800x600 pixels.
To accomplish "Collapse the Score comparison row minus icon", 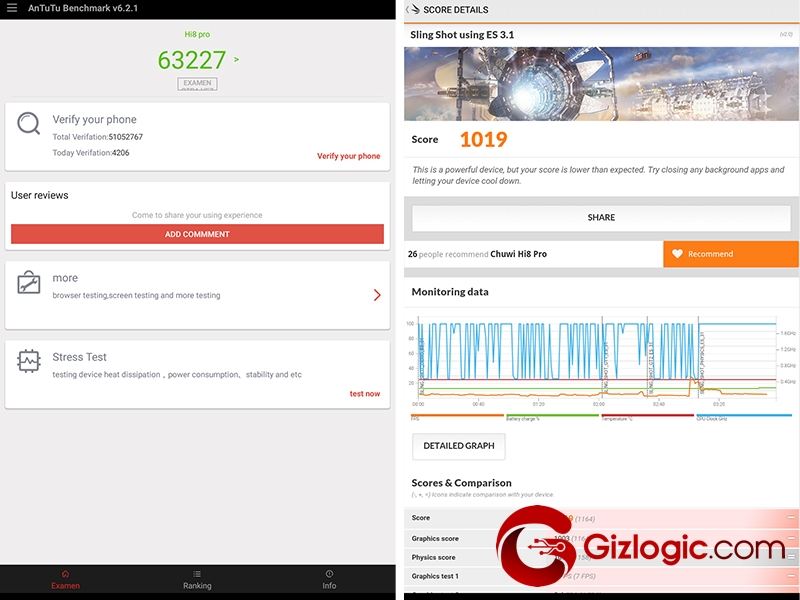I will tap(791, 518).
